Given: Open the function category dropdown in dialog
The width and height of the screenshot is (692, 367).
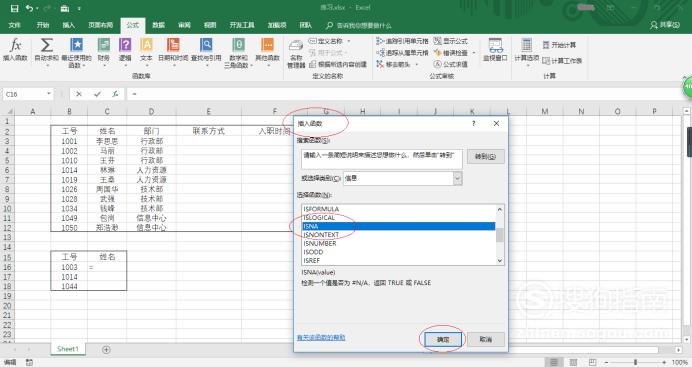Looking at the screenshot, I should tap(458, 178).
